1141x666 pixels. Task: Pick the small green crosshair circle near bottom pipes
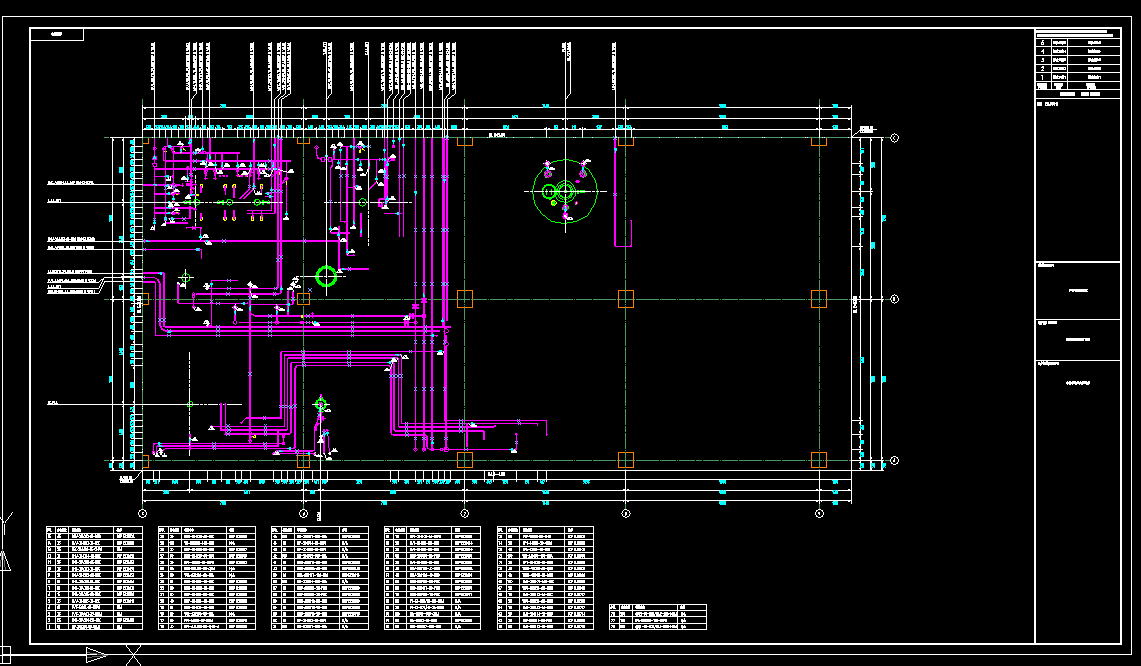point(321,404)
